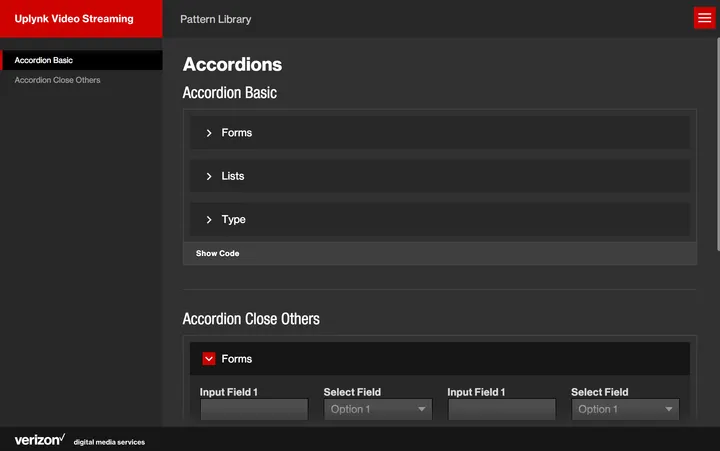This screenshot has width=720, height=451.
Task: Click Show Code under Accordion Basic
Action: [x=217, y=254]
